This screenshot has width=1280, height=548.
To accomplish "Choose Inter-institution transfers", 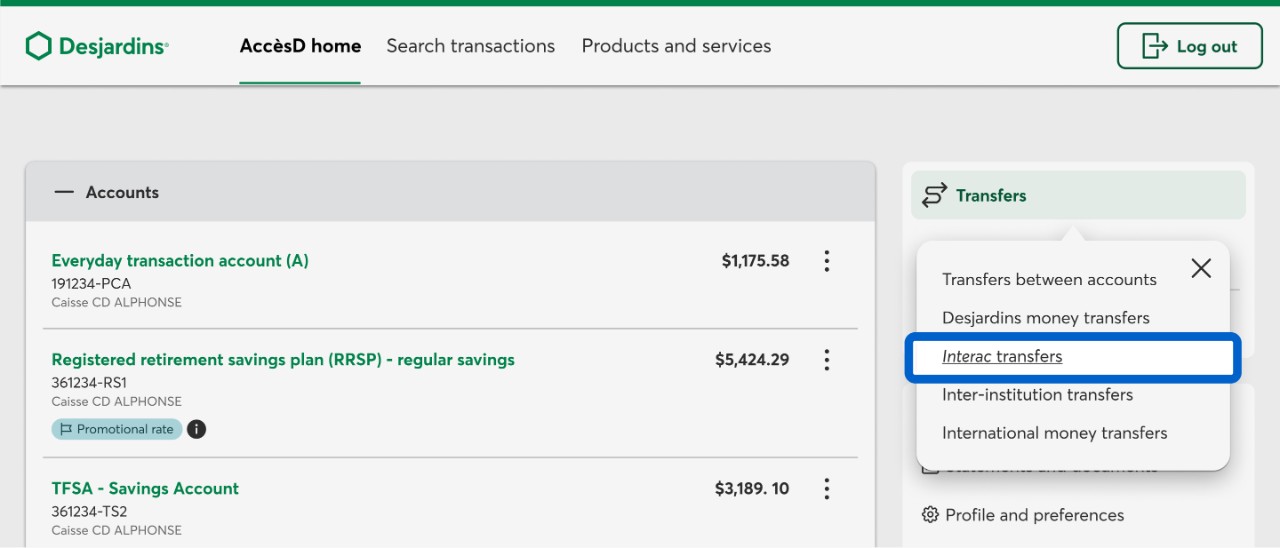I will (1037, 395).
